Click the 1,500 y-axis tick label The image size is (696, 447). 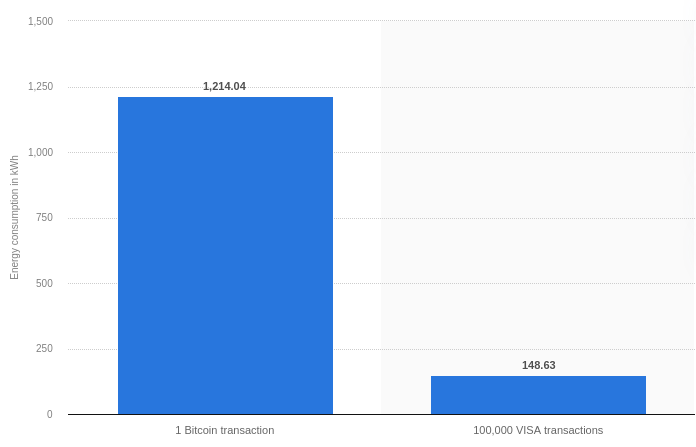point(40,21)
